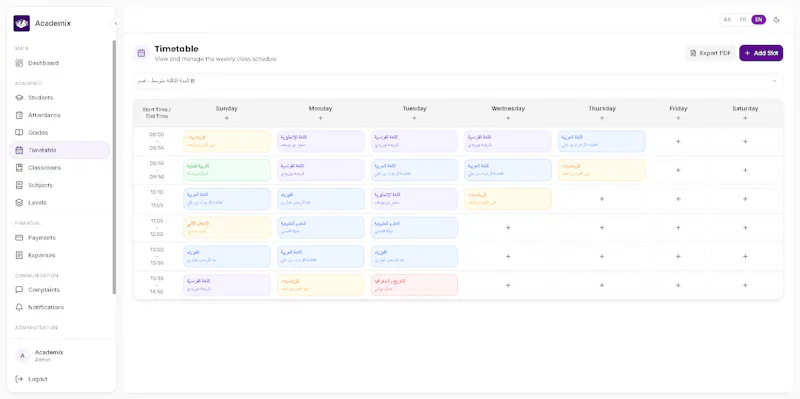Add a slot under the Friday header
Viewport: 800px width, 399px height.
(x=678, y=118)
